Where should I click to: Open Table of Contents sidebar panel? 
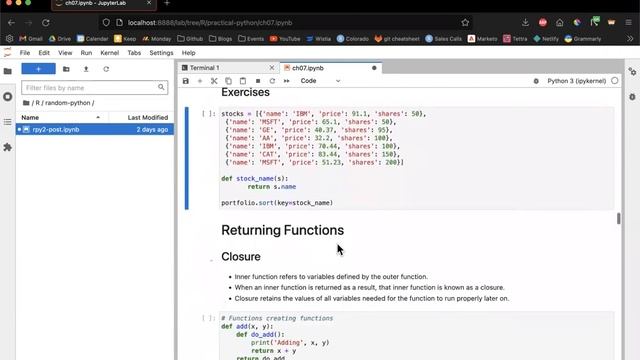tap(8, 122)
